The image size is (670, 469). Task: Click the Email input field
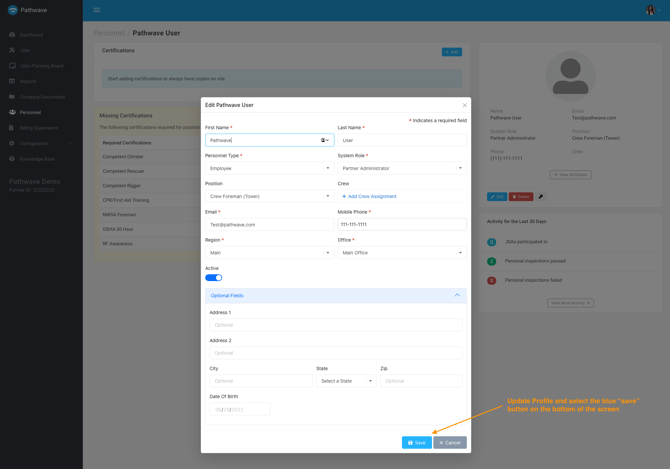click(269, 225)
